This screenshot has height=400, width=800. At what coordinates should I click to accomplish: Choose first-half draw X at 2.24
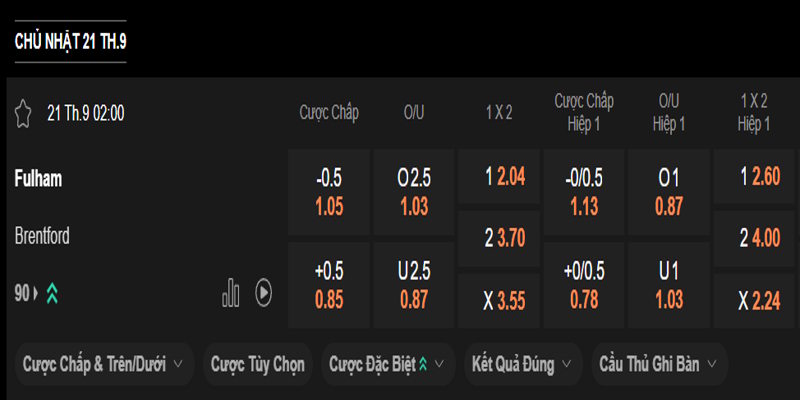point(753,301)
